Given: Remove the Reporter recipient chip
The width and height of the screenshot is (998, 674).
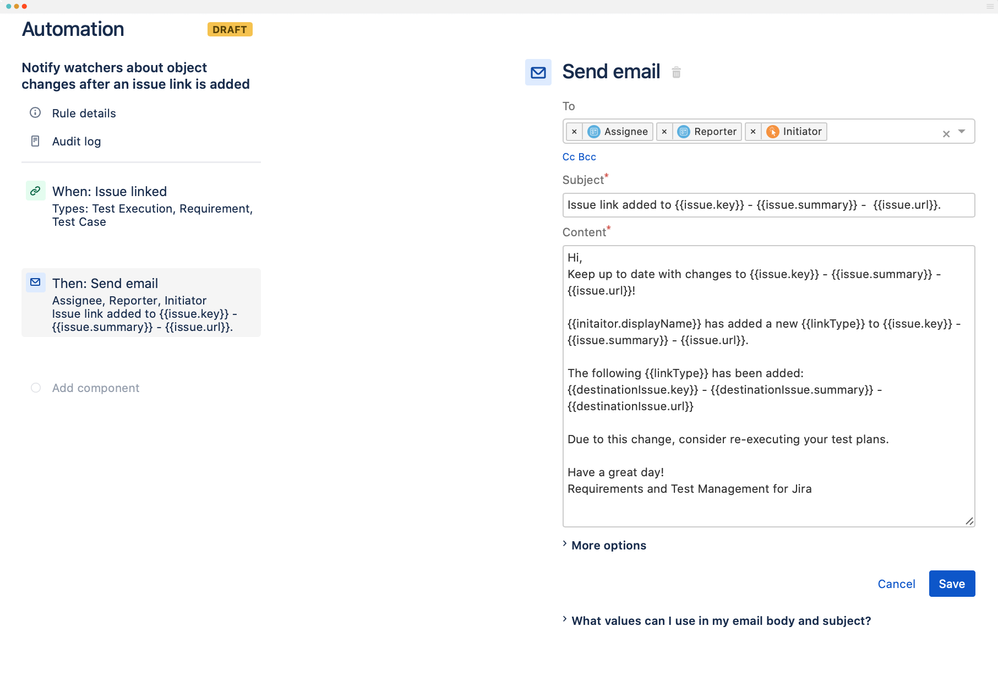Looking at the screenshot, I should 664,132.
